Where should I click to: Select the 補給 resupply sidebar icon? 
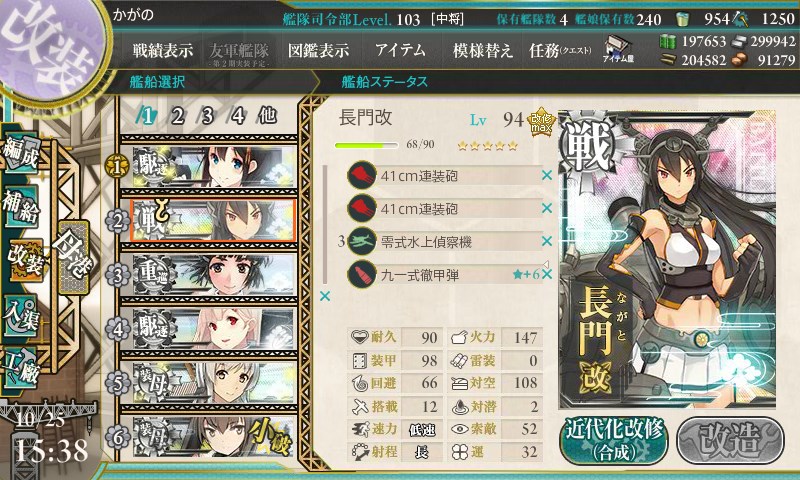20,206
